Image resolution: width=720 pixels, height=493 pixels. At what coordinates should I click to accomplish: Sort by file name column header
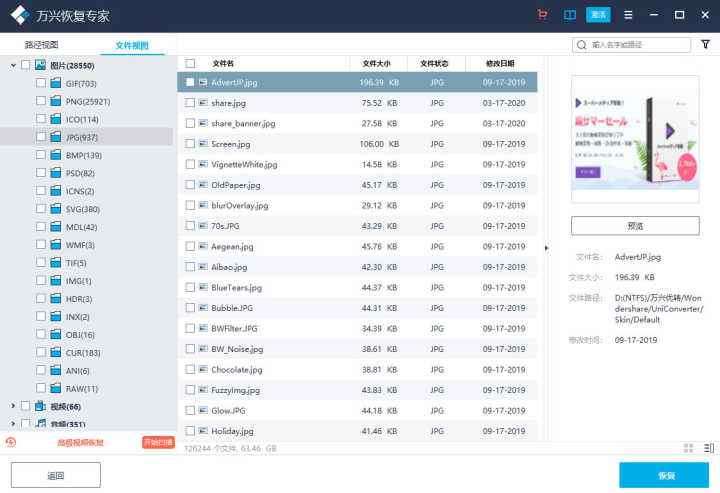[x=223, y=63]
